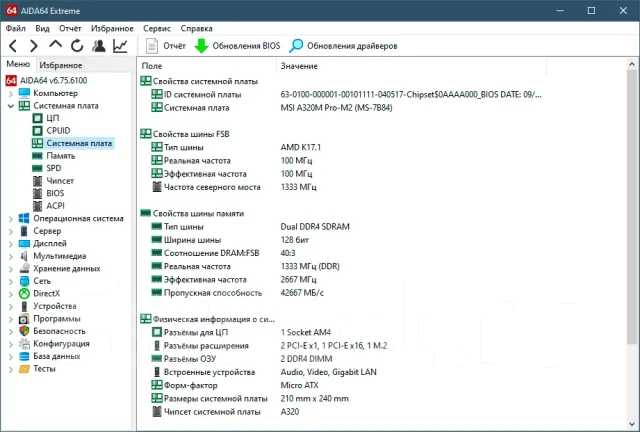The image size is (640, 432).
Task: Expand the Мультимедиа tree node
Action: [x=11, y=257]
